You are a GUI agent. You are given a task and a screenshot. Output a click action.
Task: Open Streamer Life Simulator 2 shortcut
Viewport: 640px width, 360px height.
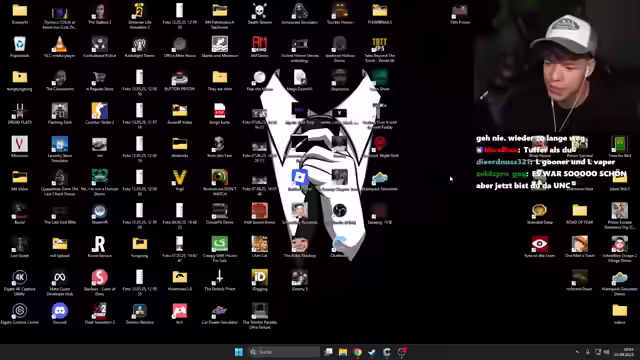[x=140, y=11]
